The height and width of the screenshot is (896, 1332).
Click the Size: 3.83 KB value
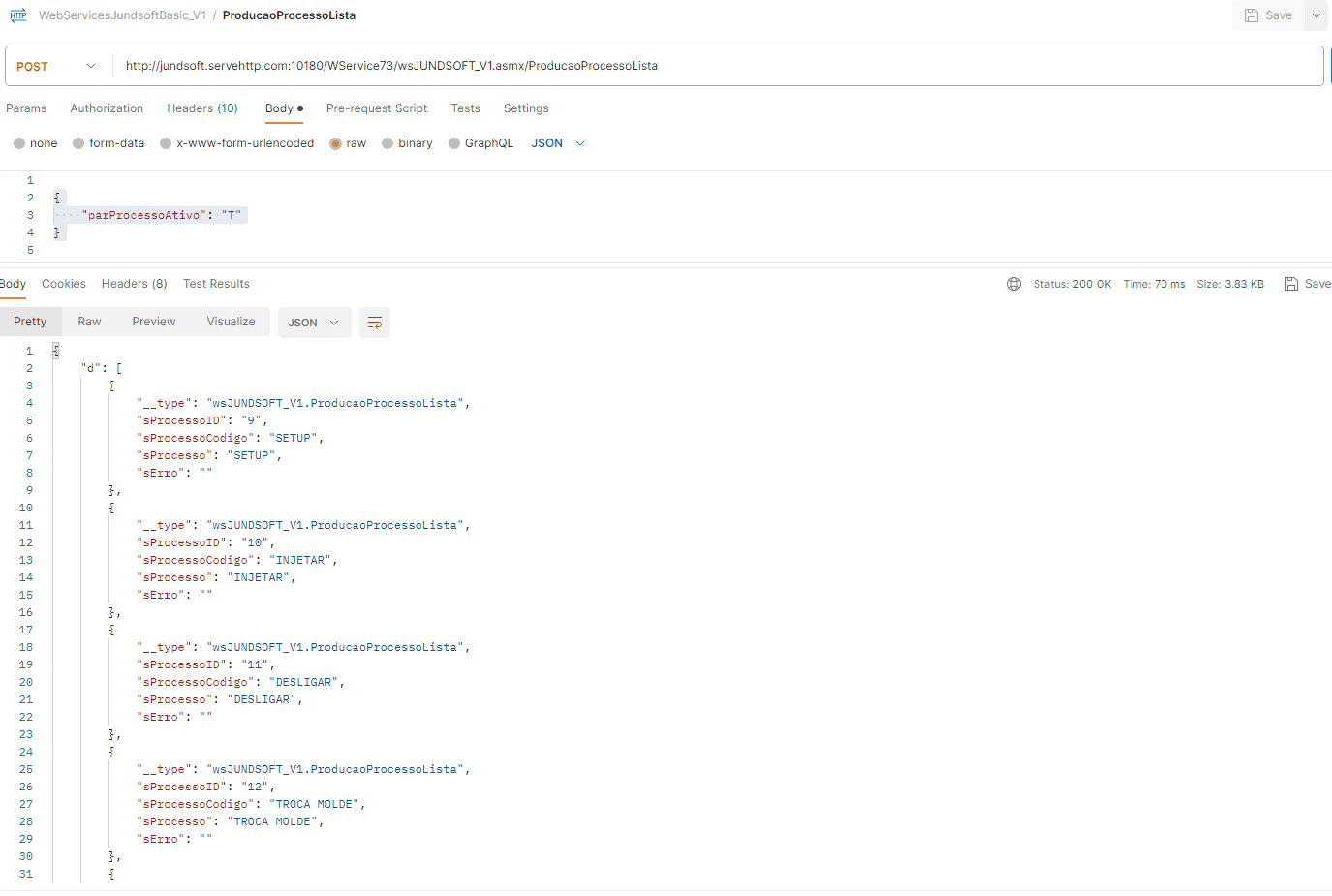coord(1230,284)
